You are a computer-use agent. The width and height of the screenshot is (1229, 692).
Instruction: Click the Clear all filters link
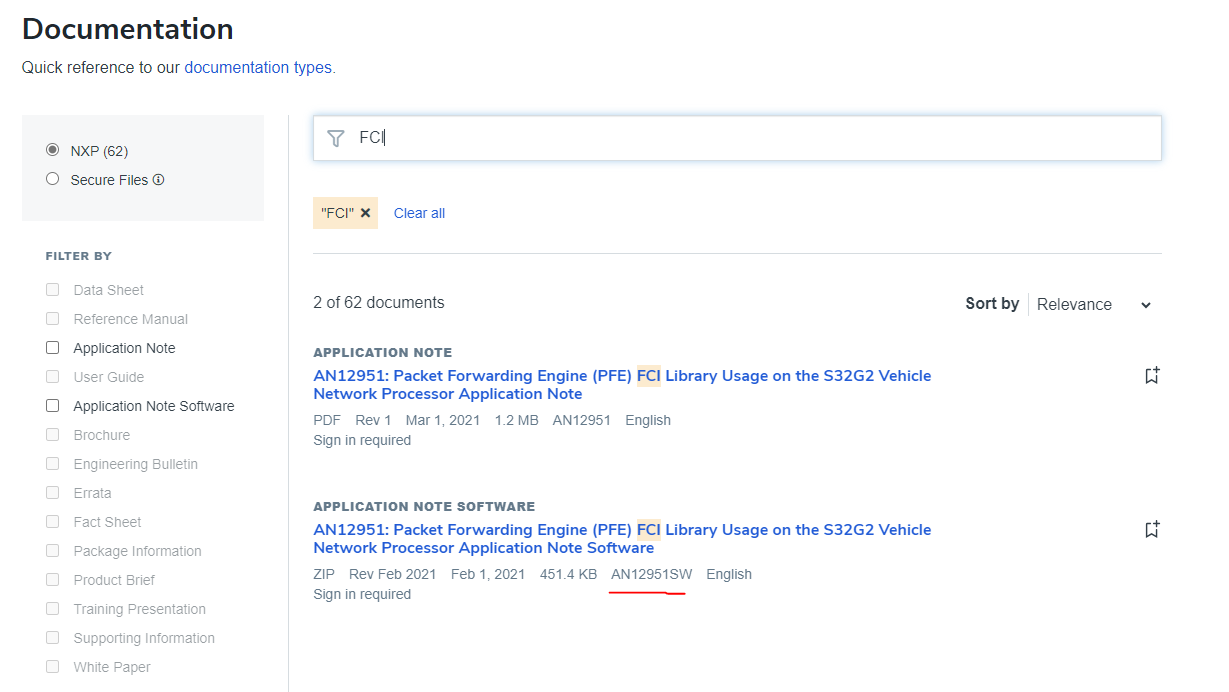tap(419, 213)
